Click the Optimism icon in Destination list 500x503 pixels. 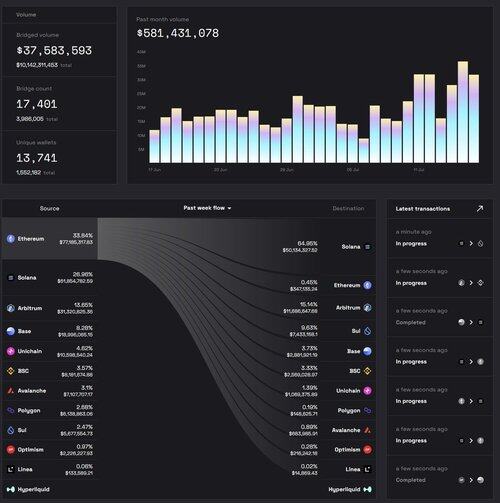tap(367, 450)
